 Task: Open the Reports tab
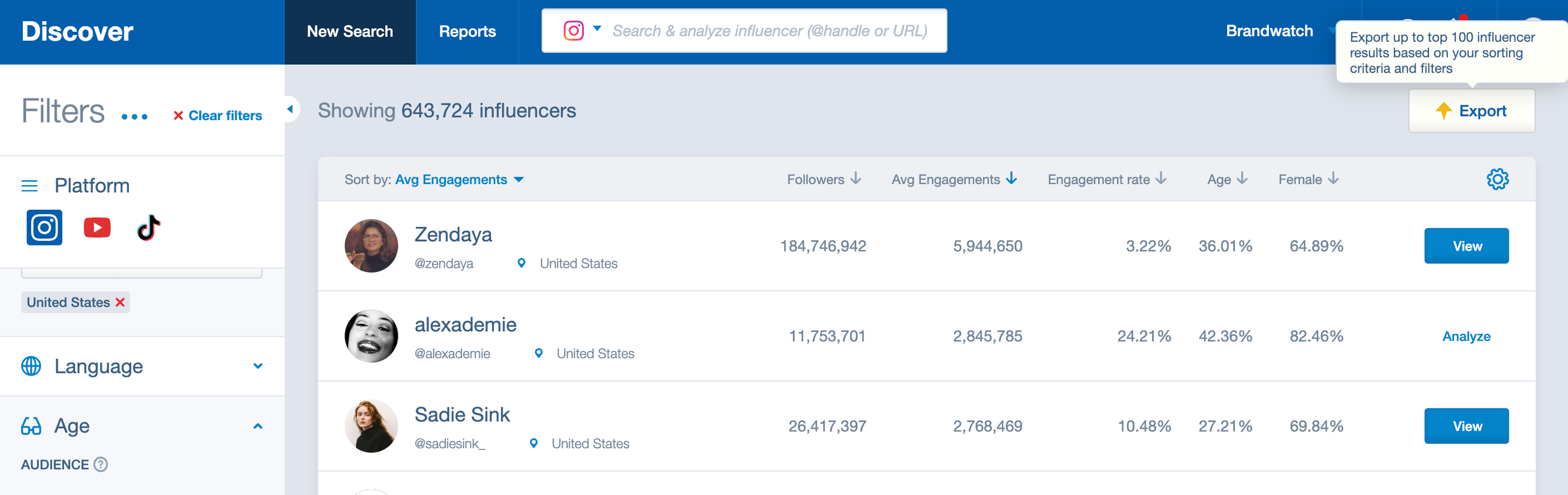(468, 32)
